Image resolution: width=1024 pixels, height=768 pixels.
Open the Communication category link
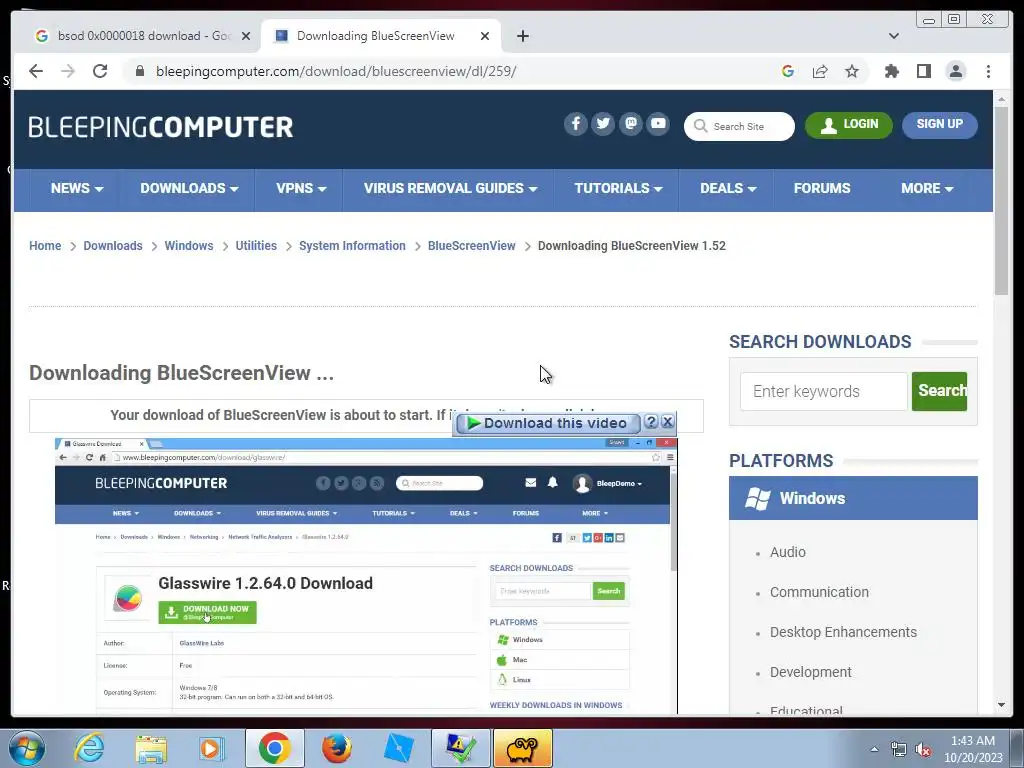pyautogui.click(x=819, y=592)
